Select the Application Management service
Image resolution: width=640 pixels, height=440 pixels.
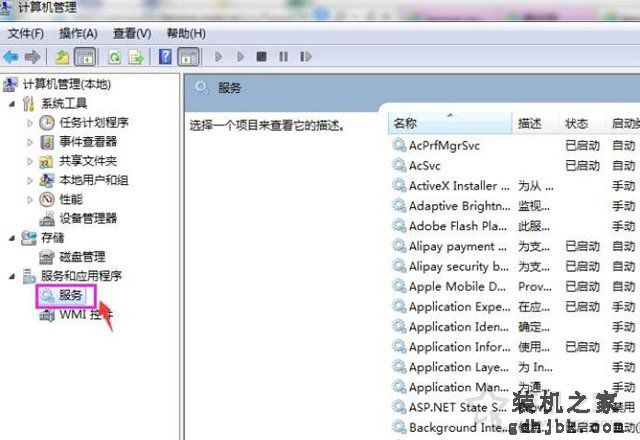(459, 387)
